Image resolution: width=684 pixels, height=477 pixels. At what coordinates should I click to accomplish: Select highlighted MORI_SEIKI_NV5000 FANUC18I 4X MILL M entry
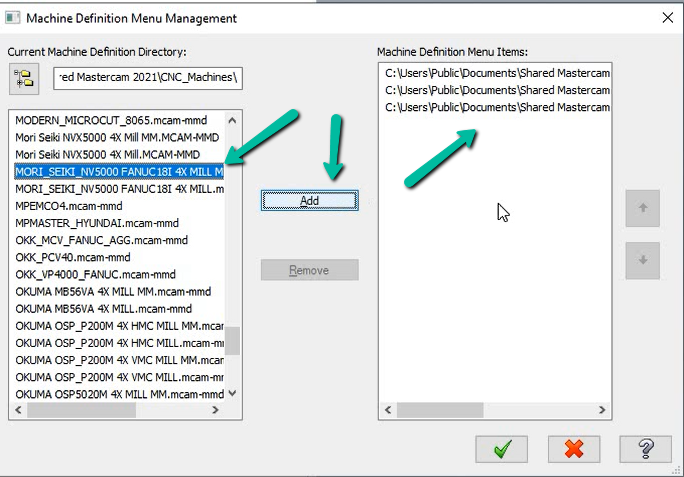pos(119,172)
